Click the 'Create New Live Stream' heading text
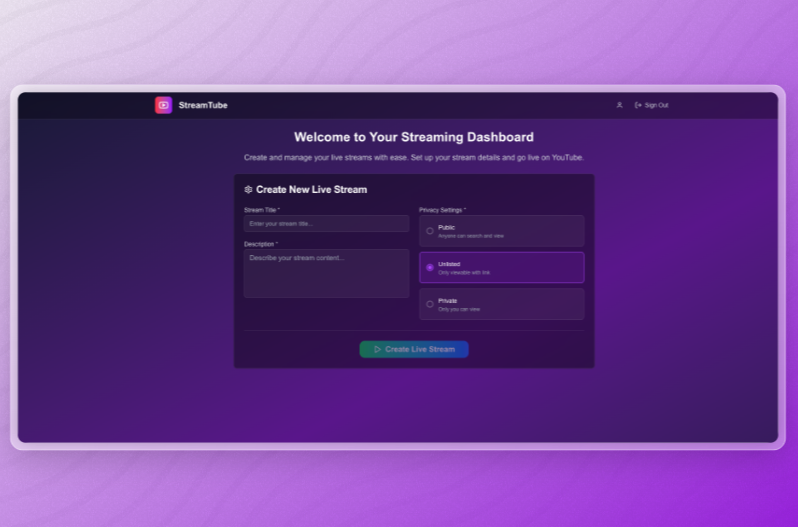The image size is (798, 527). (311, 190)
